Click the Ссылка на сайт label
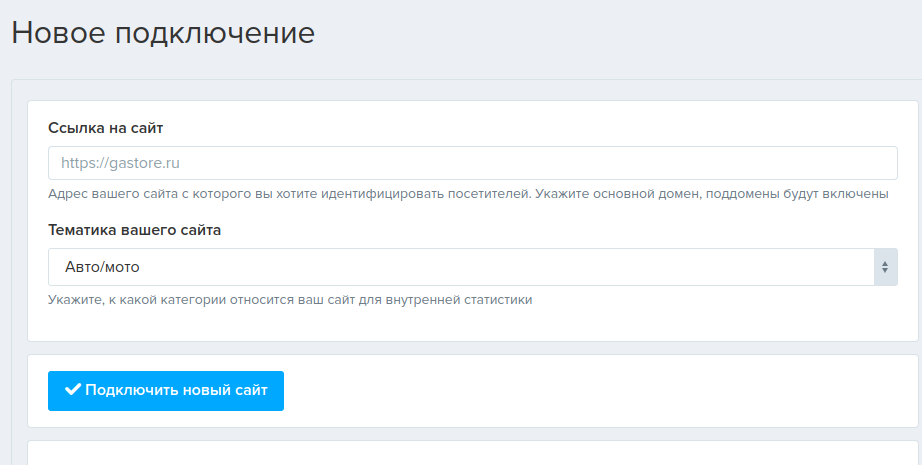 point(106,128)
